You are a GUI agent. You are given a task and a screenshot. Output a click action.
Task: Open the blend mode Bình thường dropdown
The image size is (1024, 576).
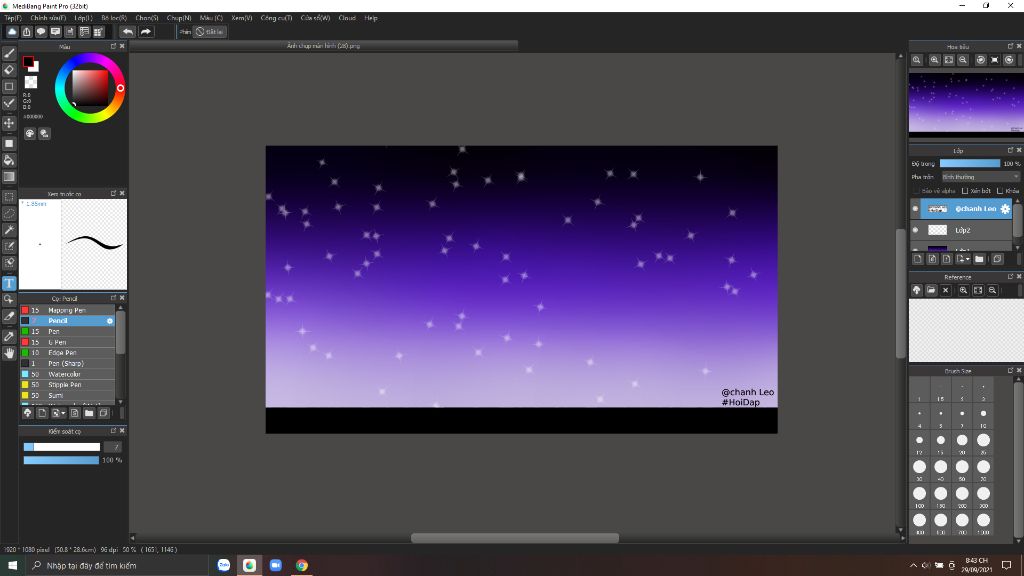tap(980, 177)
